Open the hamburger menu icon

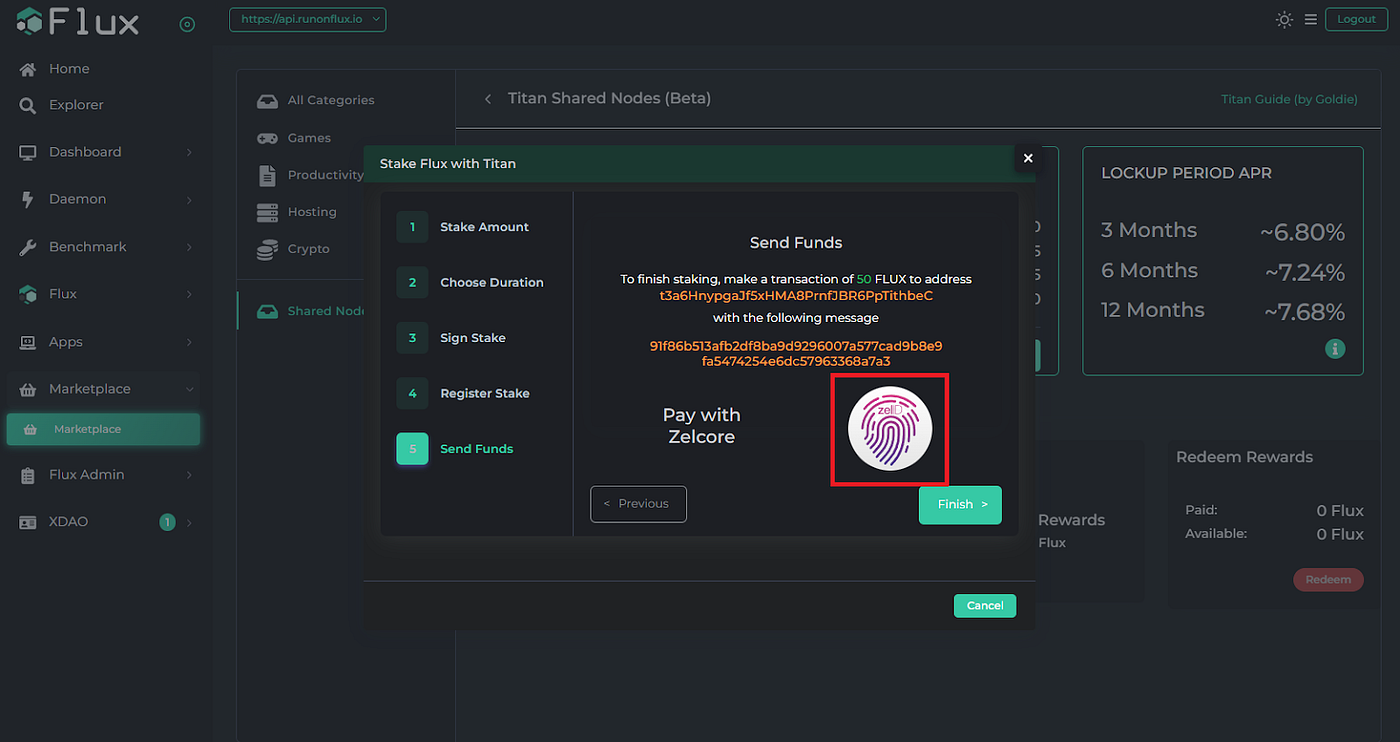(1310, 19)
